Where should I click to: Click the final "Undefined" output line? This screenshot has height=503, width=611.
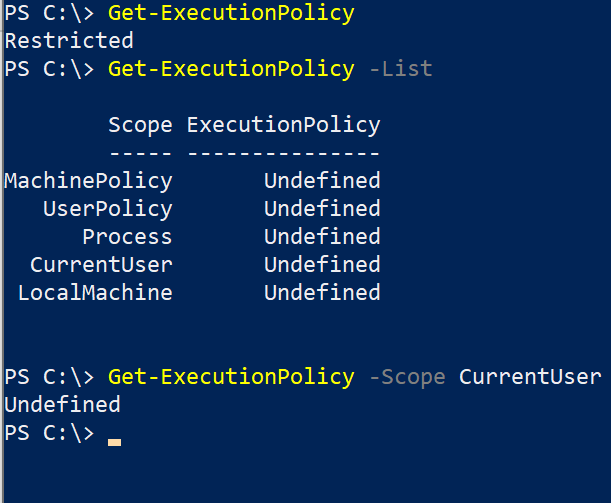point(62,405)
